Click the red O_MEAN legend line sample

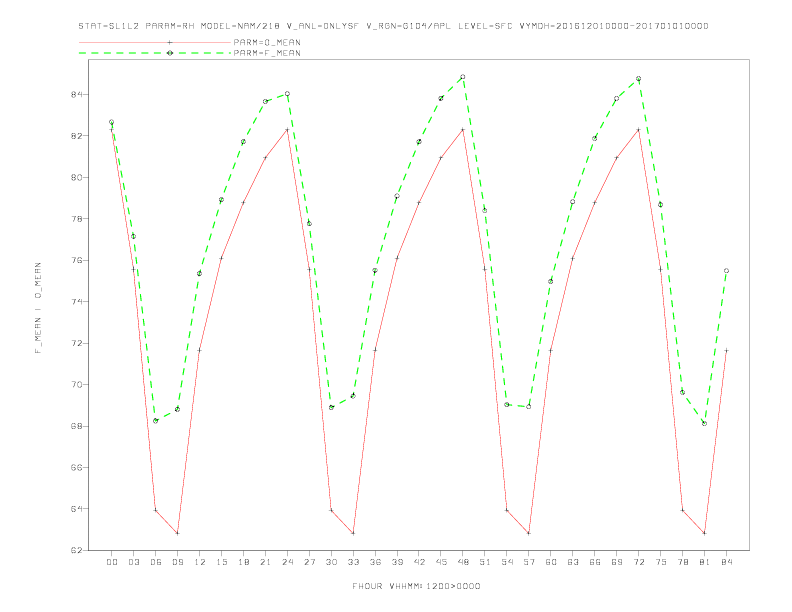155,42
